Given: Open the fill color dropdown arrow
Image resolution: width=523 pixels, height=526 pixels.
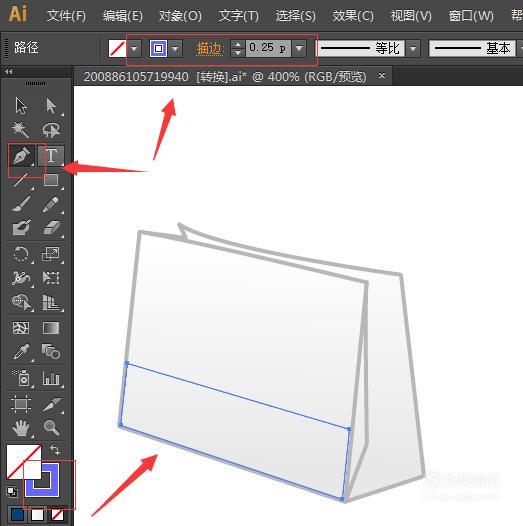Looking at the screenshot, I should coord(134,49).
